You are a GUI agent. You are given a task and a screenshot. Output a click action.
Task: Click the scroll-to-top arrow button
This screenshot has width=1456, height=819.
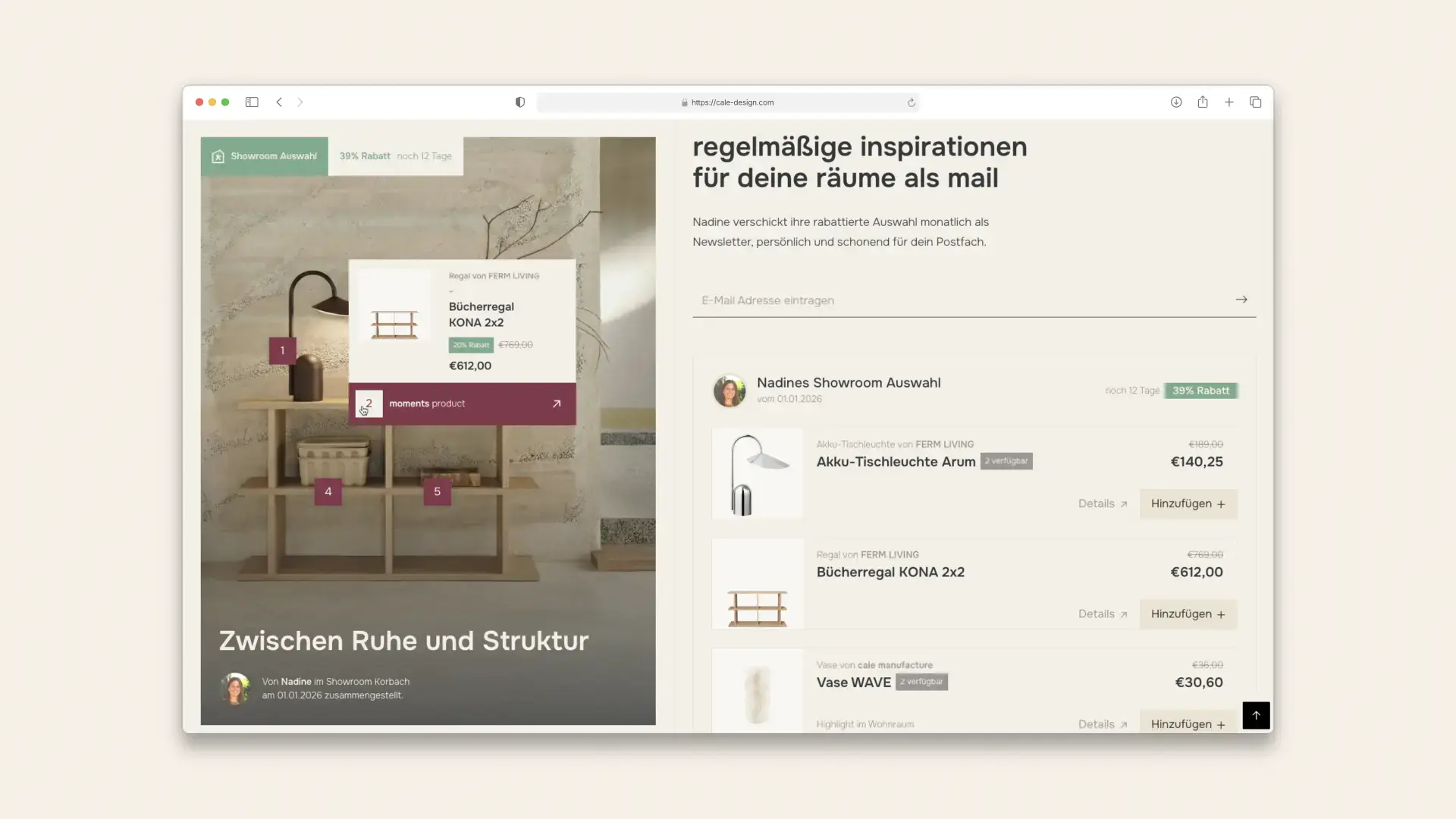[x=1257, y=715]
